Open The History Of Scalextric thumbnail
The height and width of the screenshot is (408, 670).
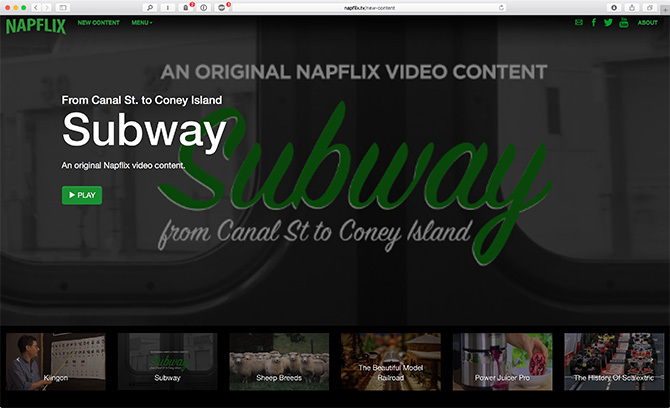click(614, 361)
